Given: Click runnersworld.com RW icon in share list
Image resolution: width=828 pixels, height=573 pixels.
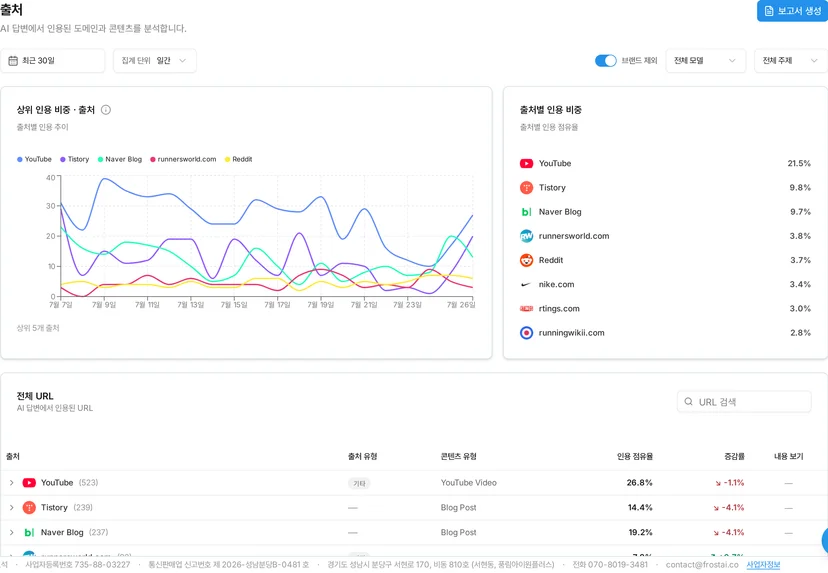Looking at the screenshot, I should [526, 236].
